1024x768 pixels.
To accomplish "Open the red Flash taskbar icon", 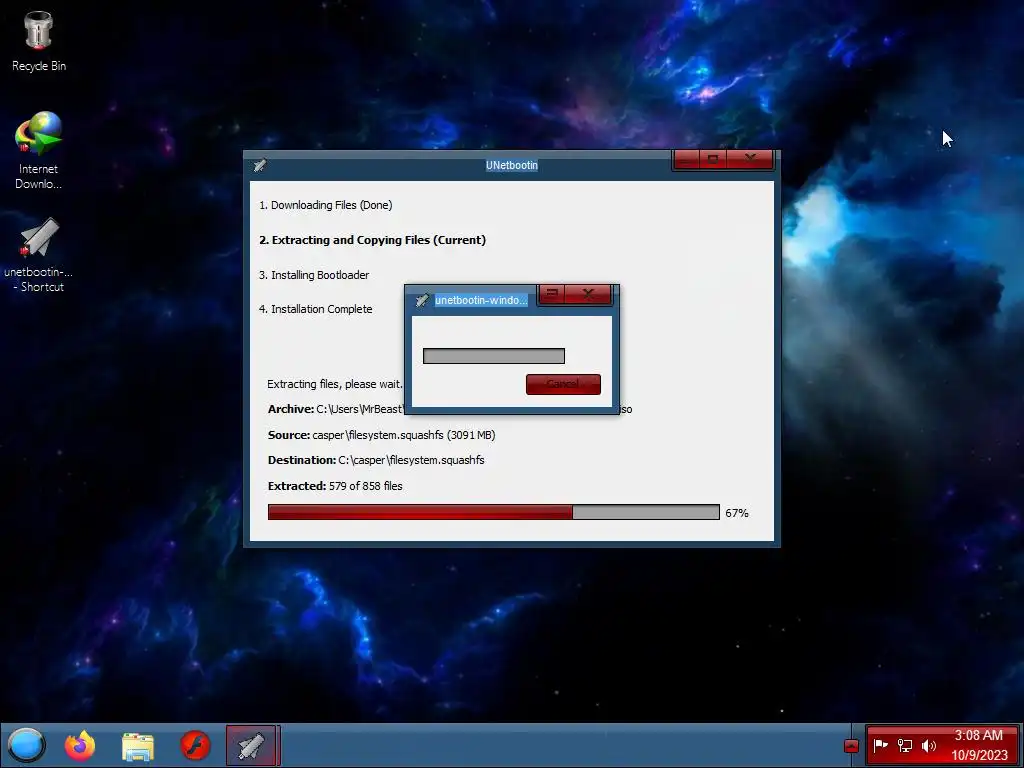I will [195, 746].
